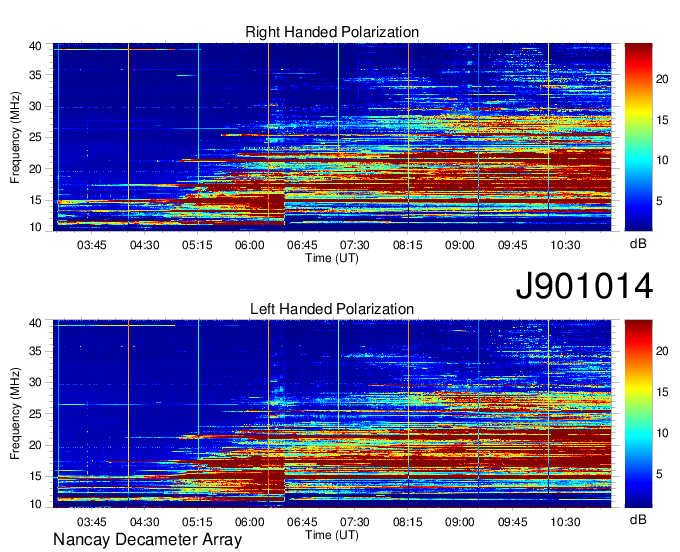
Task: Click the 20 dB label on upper color bar
Action: pos(662,79)
